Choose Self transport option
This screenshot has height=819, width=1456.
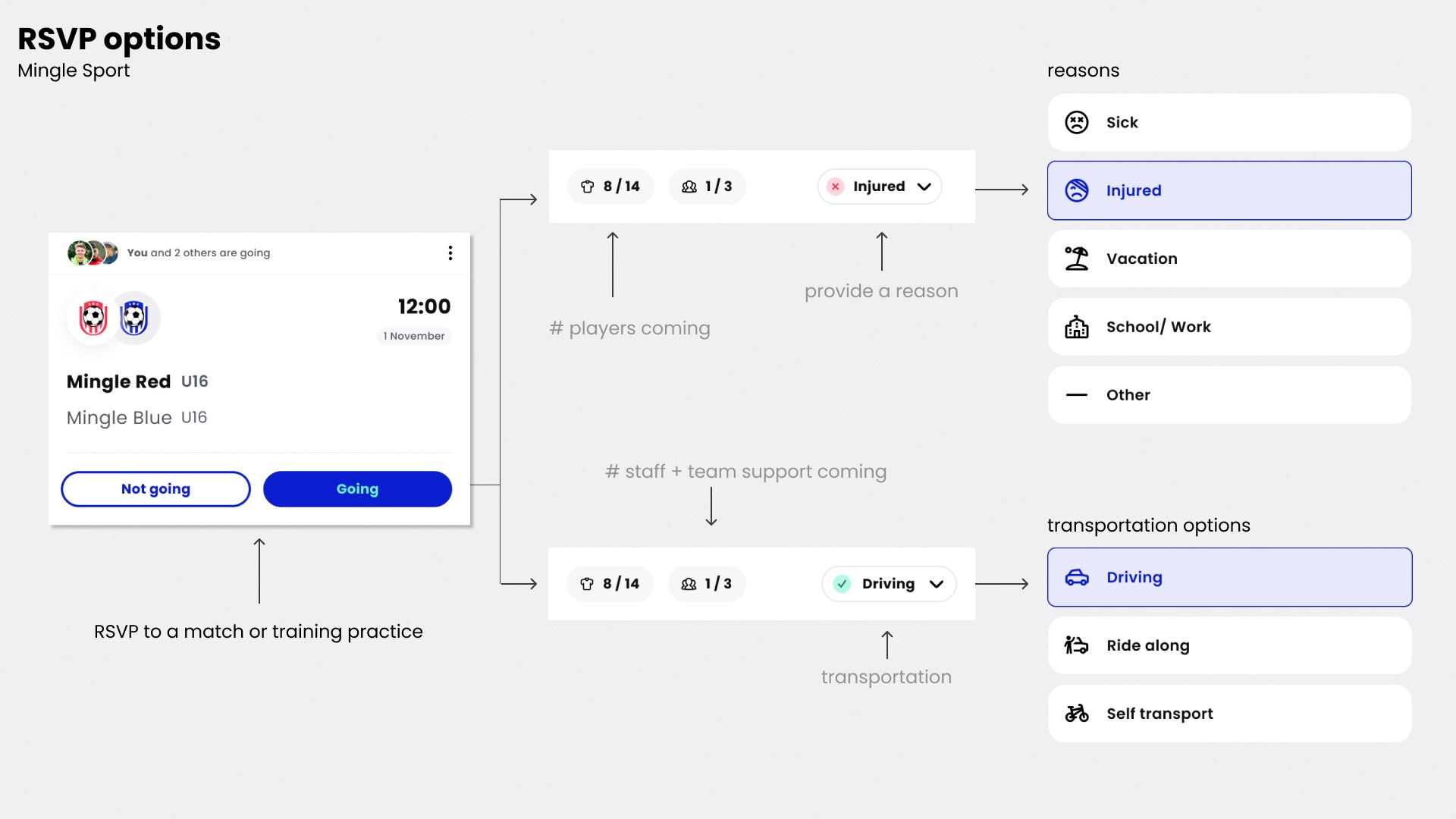pos(1229,714)
